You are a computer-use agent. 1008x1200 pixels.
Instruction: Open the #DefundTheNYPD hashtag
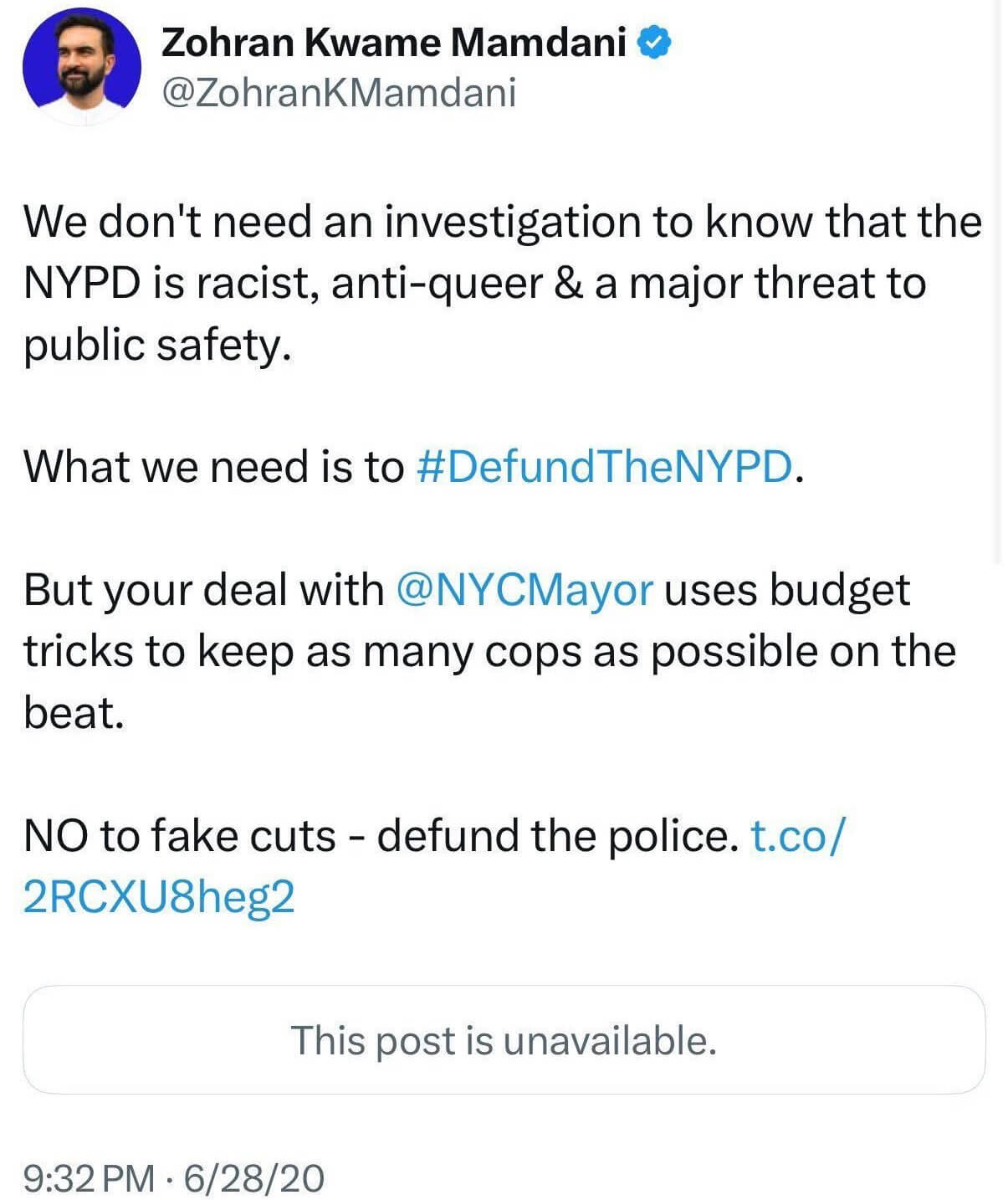[x=602, y=466]
